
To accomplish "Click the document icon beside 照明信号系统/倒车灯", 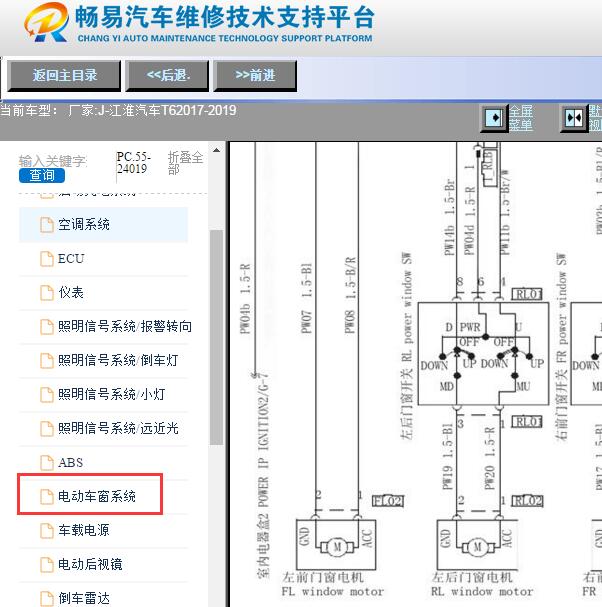I will click(47, 360).
